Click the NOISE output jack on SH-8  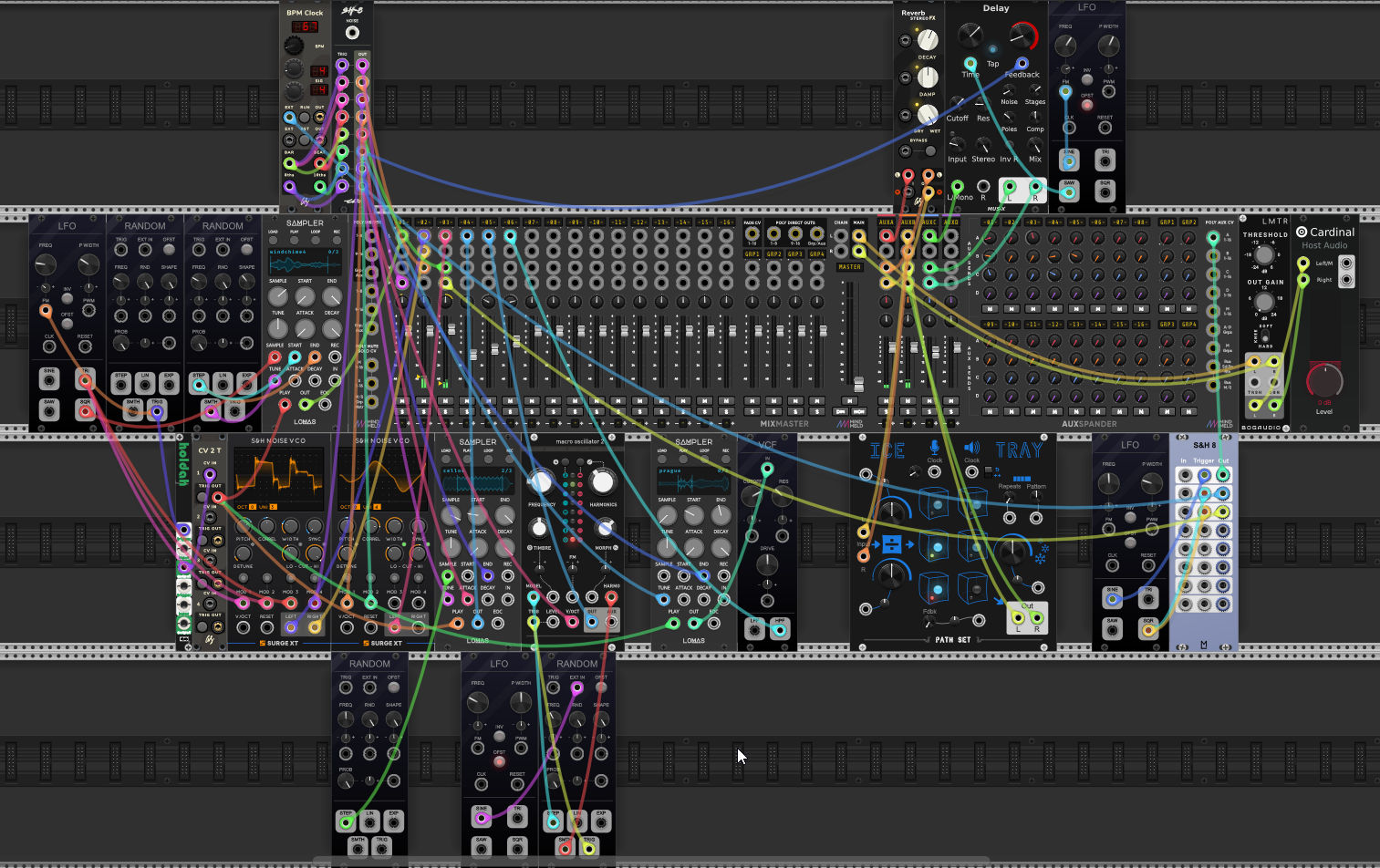(x=352, y=33)
